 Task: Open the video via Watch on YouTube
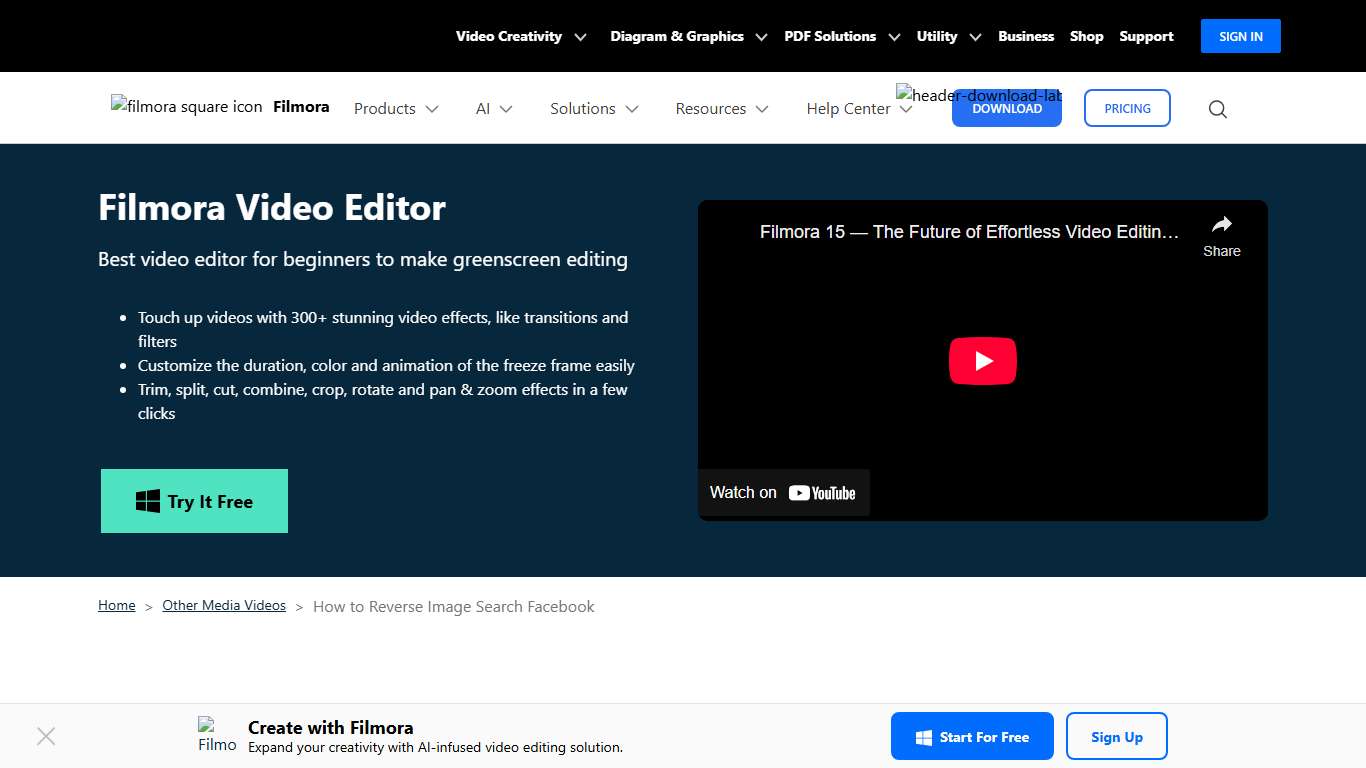(x=783, y=492)
